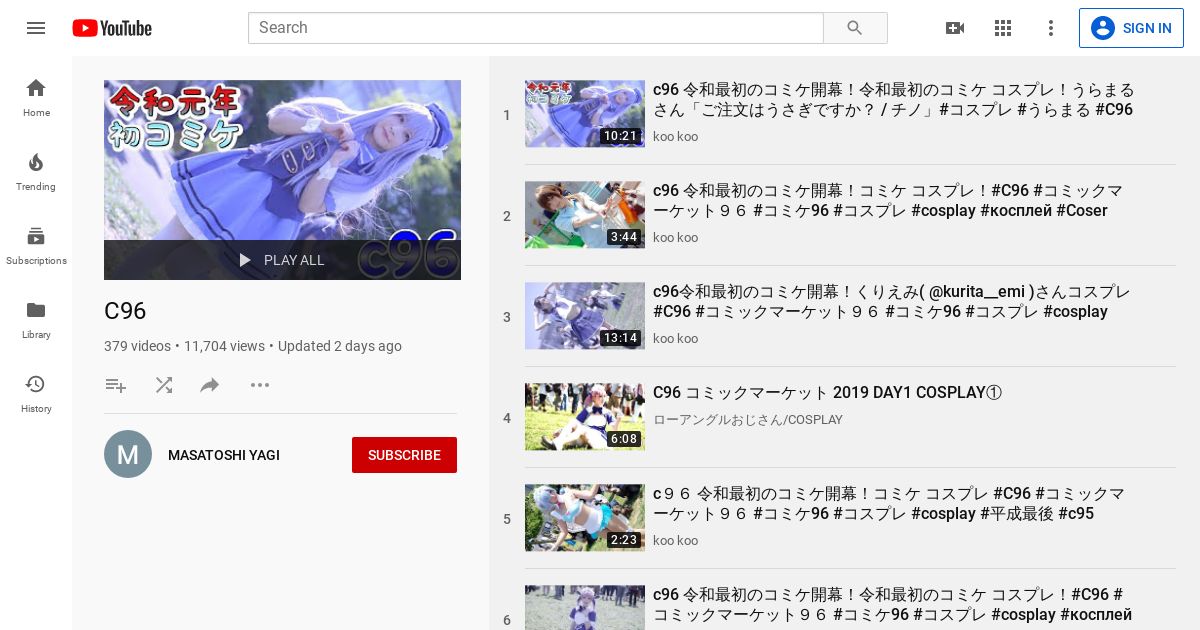Screen dimensions: 1200x630
Task: Open video 2 thumbnail with 3:44 duration
Action: [585, 215]
